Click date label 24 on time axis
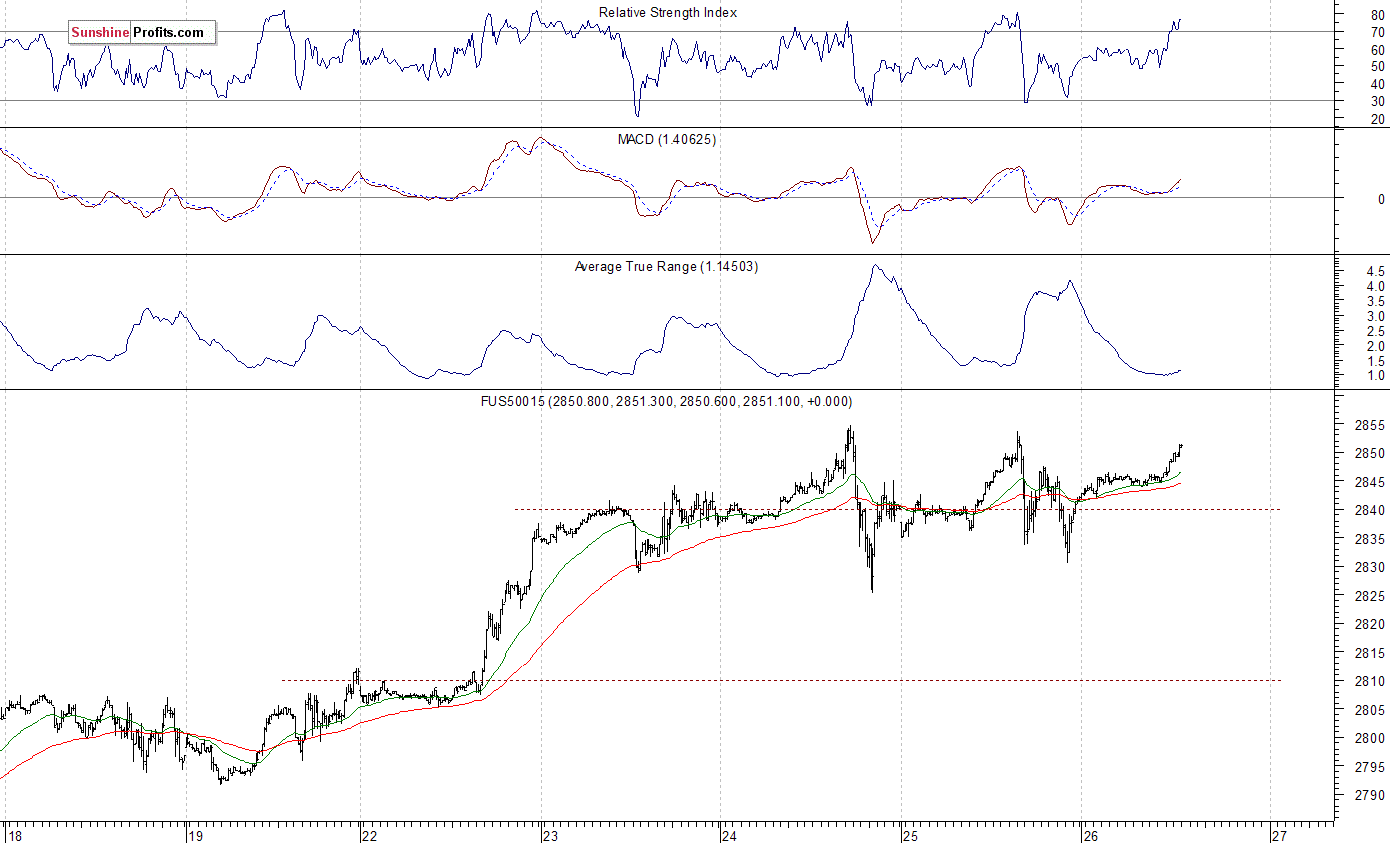The height and width of the screenshot is (843, 1390). [x=729, y=834]
